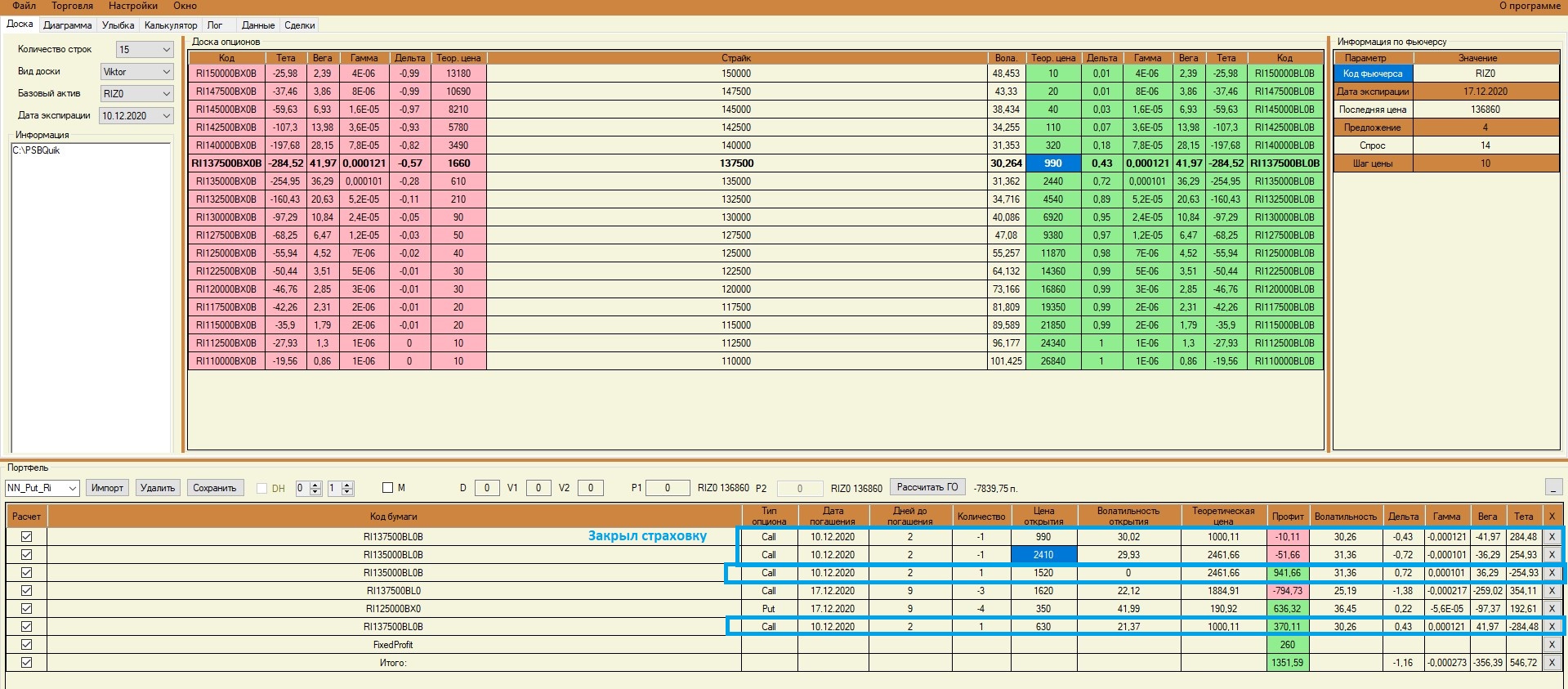
Task: Click the Сохранить button
Action: pos(214,488)
